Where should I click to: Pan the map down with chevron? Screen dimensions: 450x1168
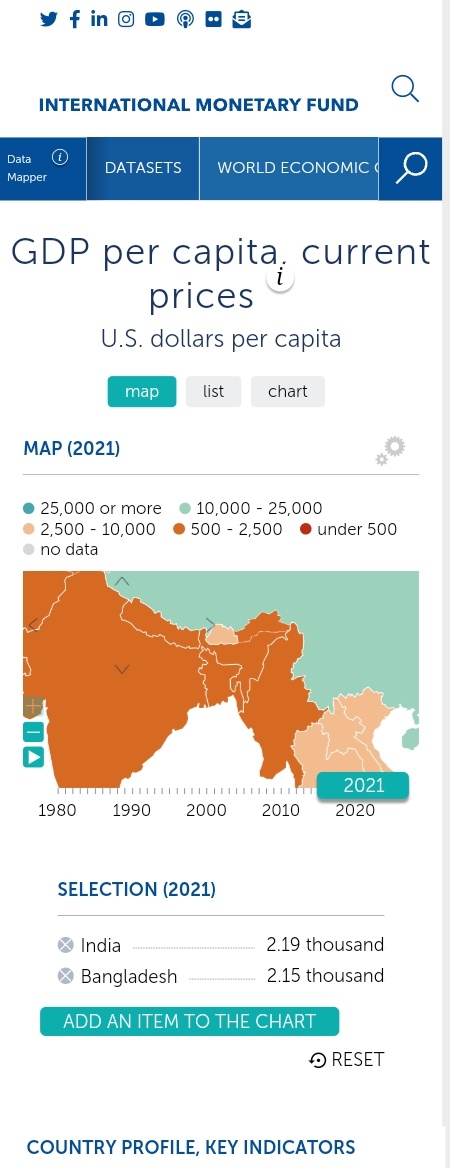(x=122, y=669)
